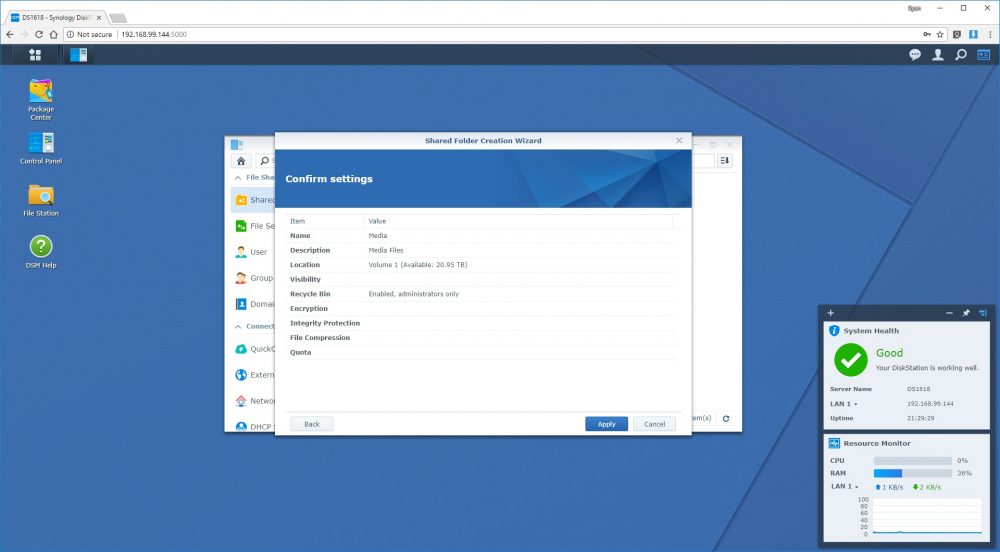Open DSM search magnifier icon
The height and width of the screenshot is (552, 1000).
point(960,55)
